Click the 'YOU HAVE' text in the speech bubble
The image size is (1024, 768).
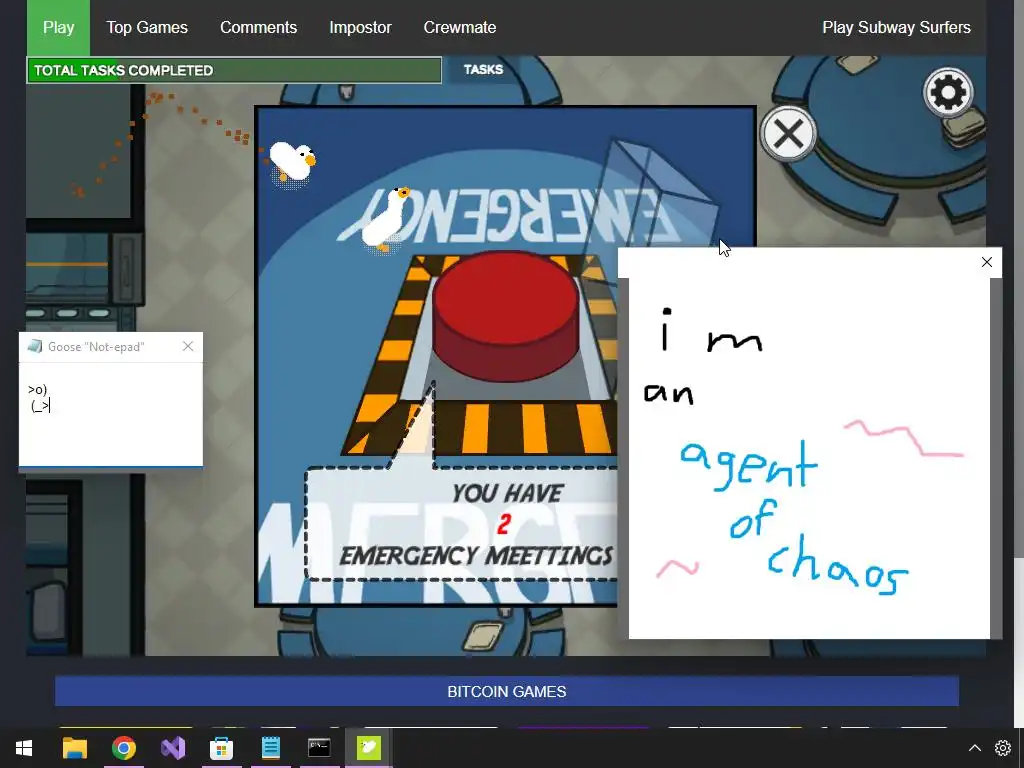pos(507,494)
